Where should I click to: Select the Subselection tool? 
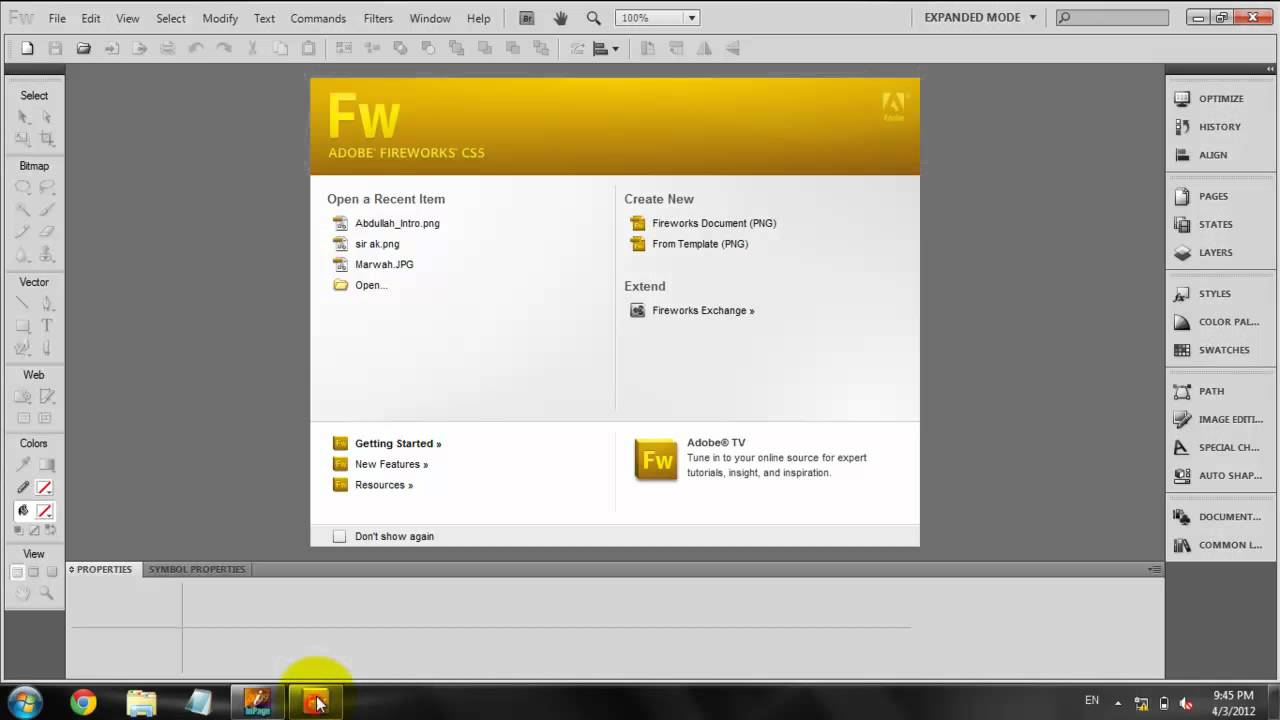pyautogui.click(x=46, y=117)
